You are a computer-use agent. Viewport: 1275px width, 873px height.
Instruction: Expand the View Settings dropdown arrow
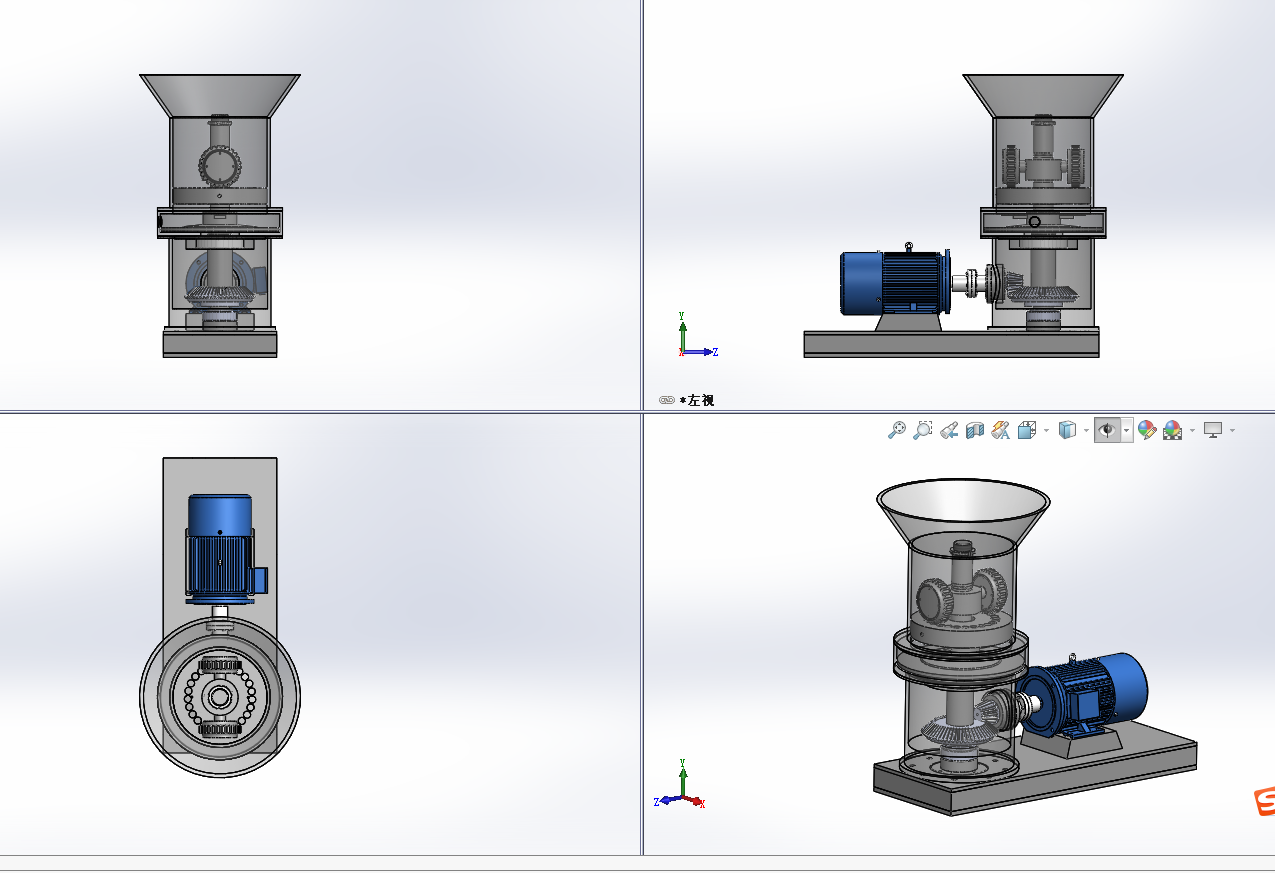[1232, 430]
